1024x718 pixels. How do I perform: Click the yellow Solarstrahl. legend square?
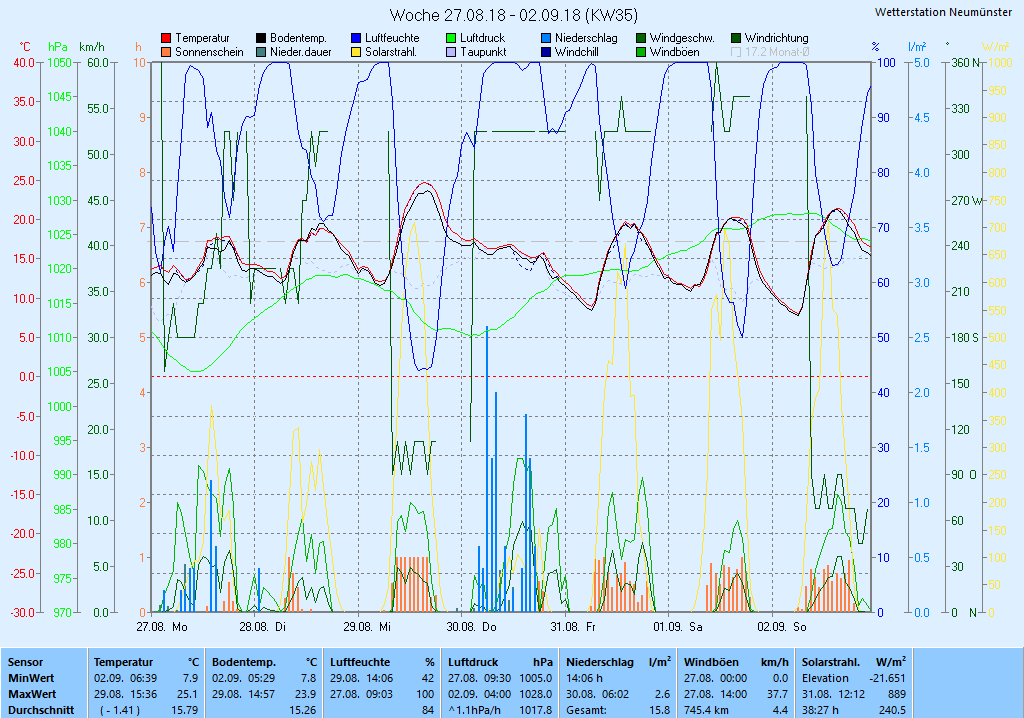[x=356, y=52]
